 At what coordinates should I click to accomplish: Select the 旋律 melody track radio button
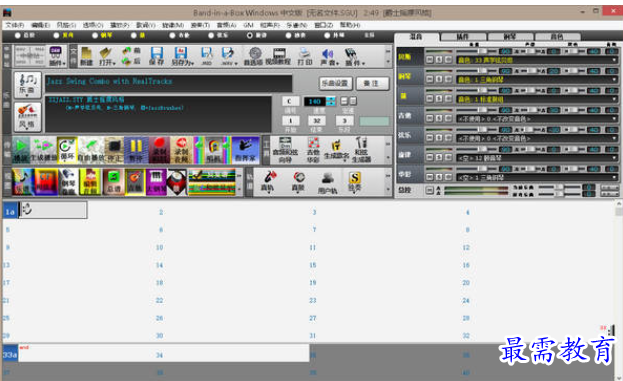point(250,35)
